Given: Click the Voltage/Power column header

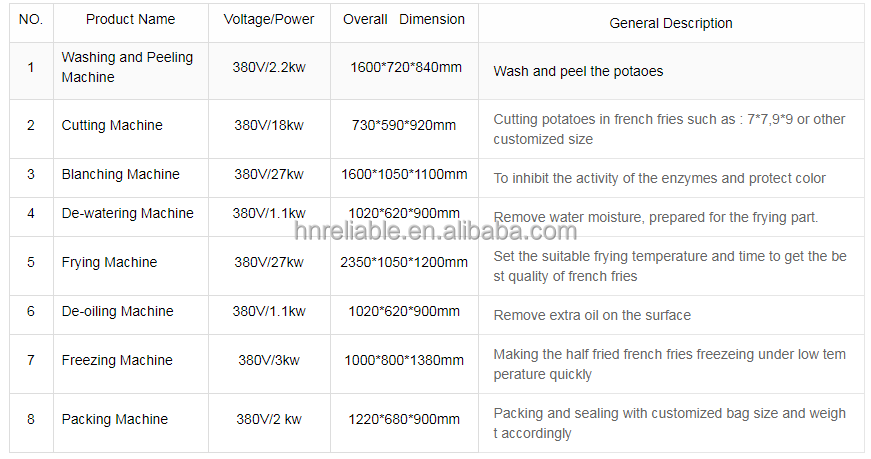Looking at the screenshot, I should coord(269,19).
